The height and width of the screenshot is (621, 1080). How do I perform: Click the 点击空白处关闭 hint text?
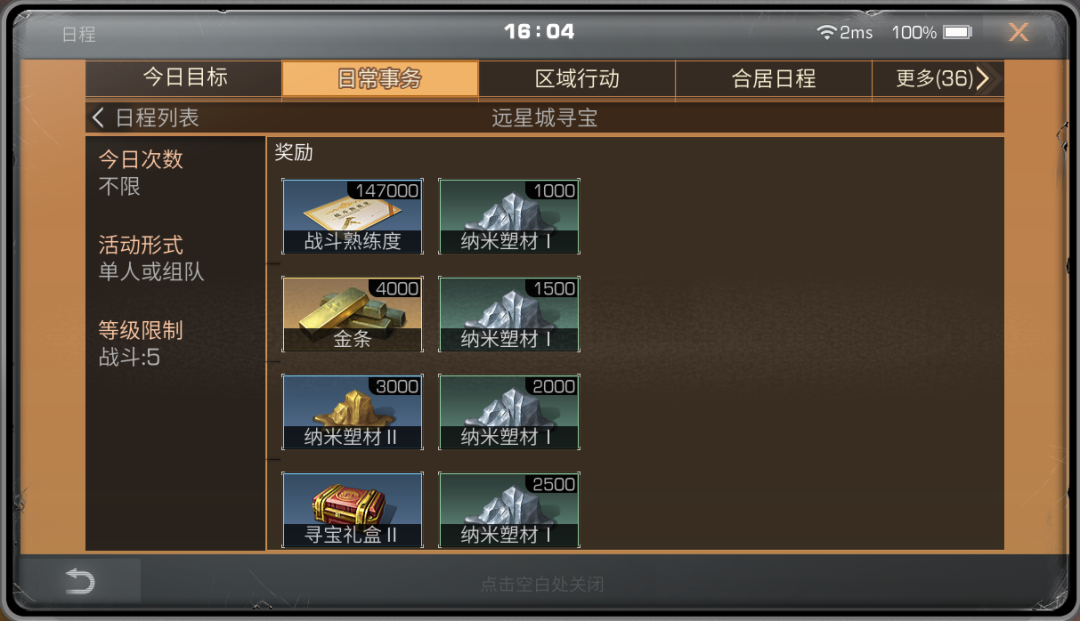click(542, 585)
